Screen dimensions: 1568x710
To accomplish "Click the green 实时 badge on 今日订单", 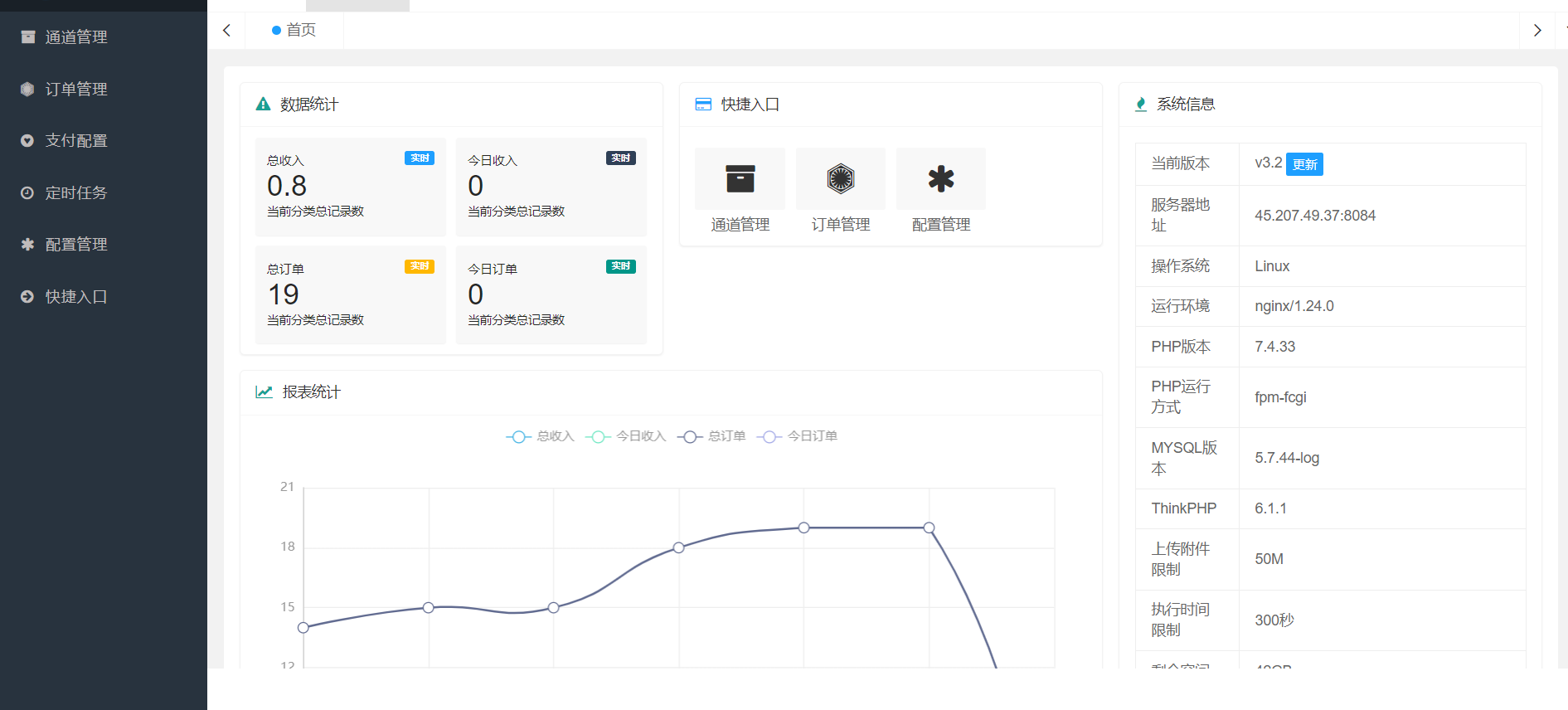I will pyautogui.click(x=620, y=266).
